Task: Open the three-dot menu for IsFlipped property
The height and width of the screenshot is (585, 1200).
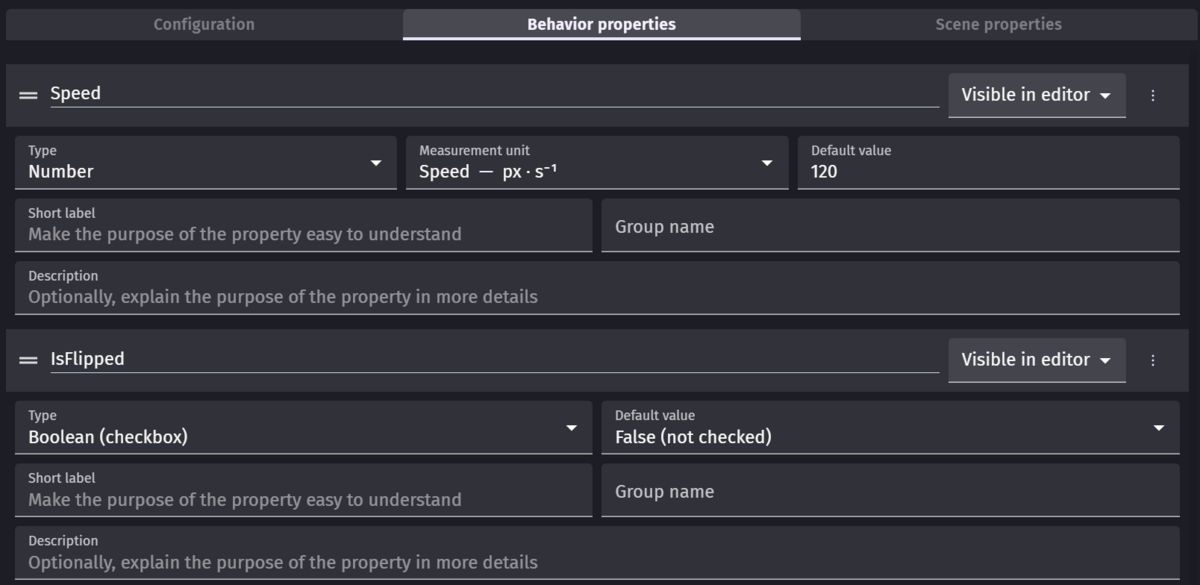Action: pos(1153,360)
